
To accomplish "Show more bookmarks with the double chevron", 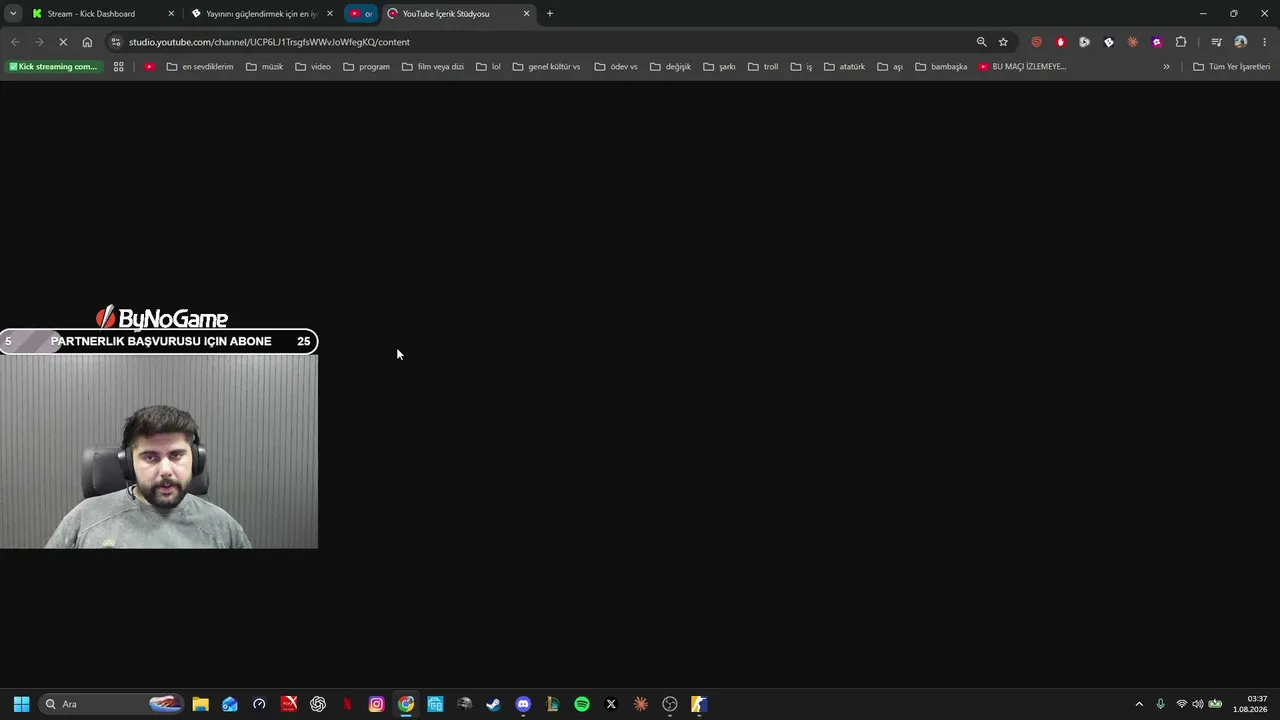I will tap(1166, 67).
